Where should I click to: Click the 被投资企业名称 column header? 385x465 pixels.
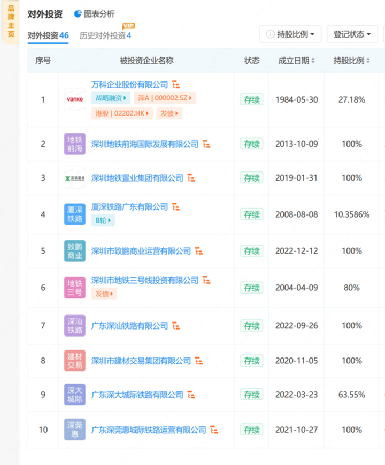coord(147,60)
